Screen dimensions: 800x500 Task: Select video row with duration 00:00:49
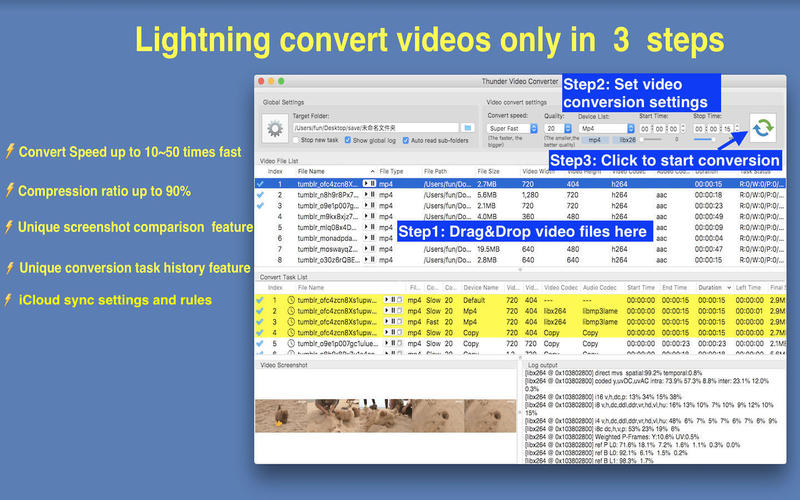coord(519,216)
